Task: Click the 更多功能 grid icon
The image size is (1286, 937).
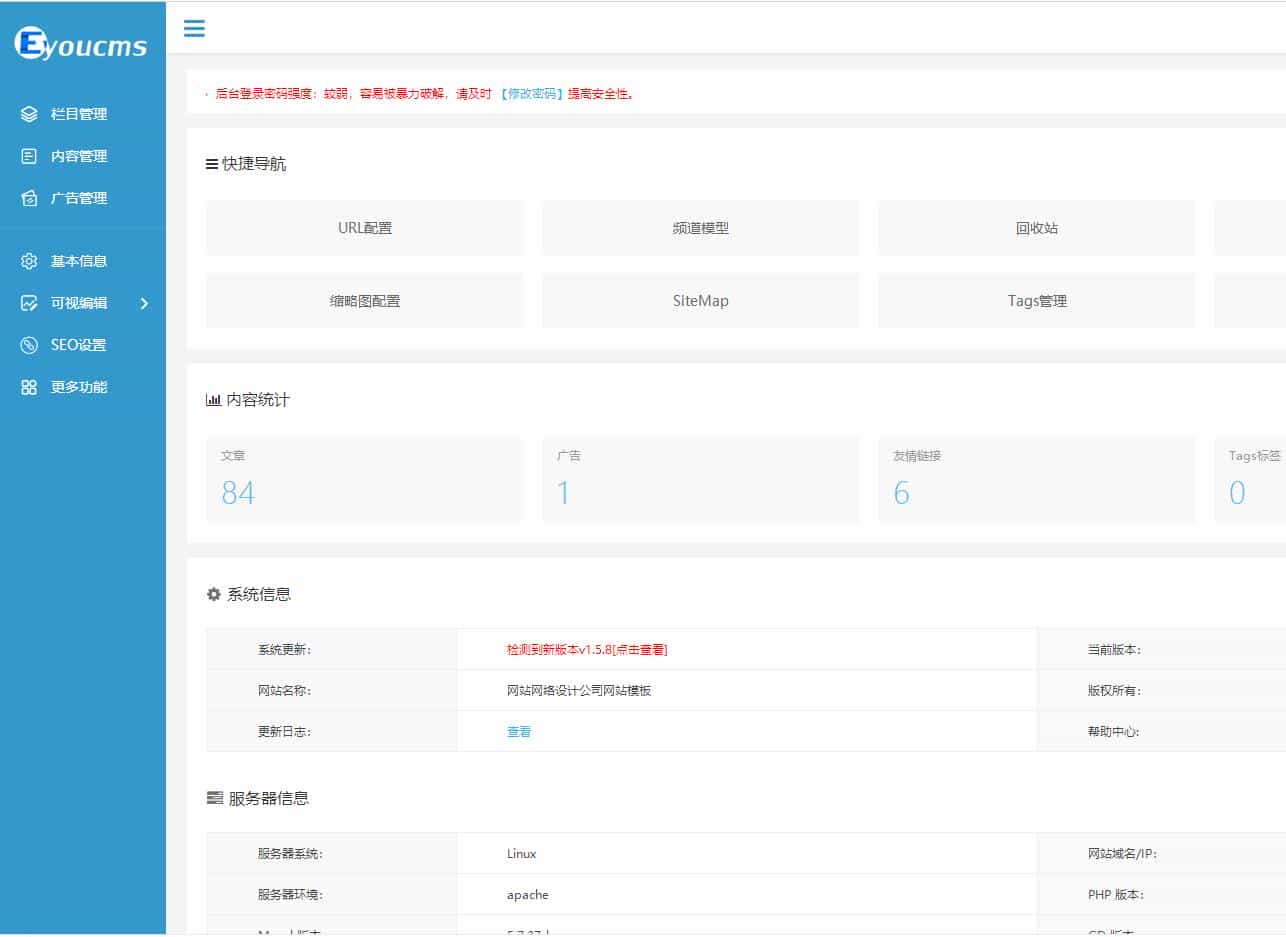Action: [29, 387]
